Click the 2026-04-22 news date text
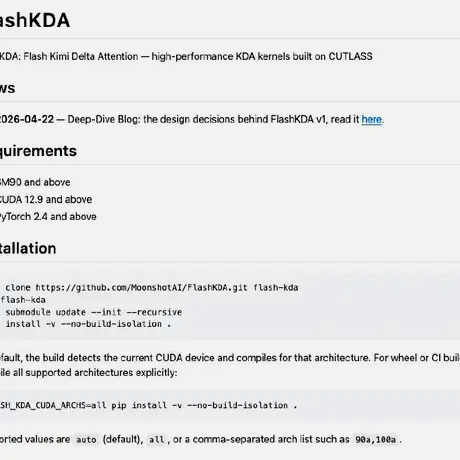Image resolution: width=460 pixels, height=460 pixels. [x=27, y=119]
